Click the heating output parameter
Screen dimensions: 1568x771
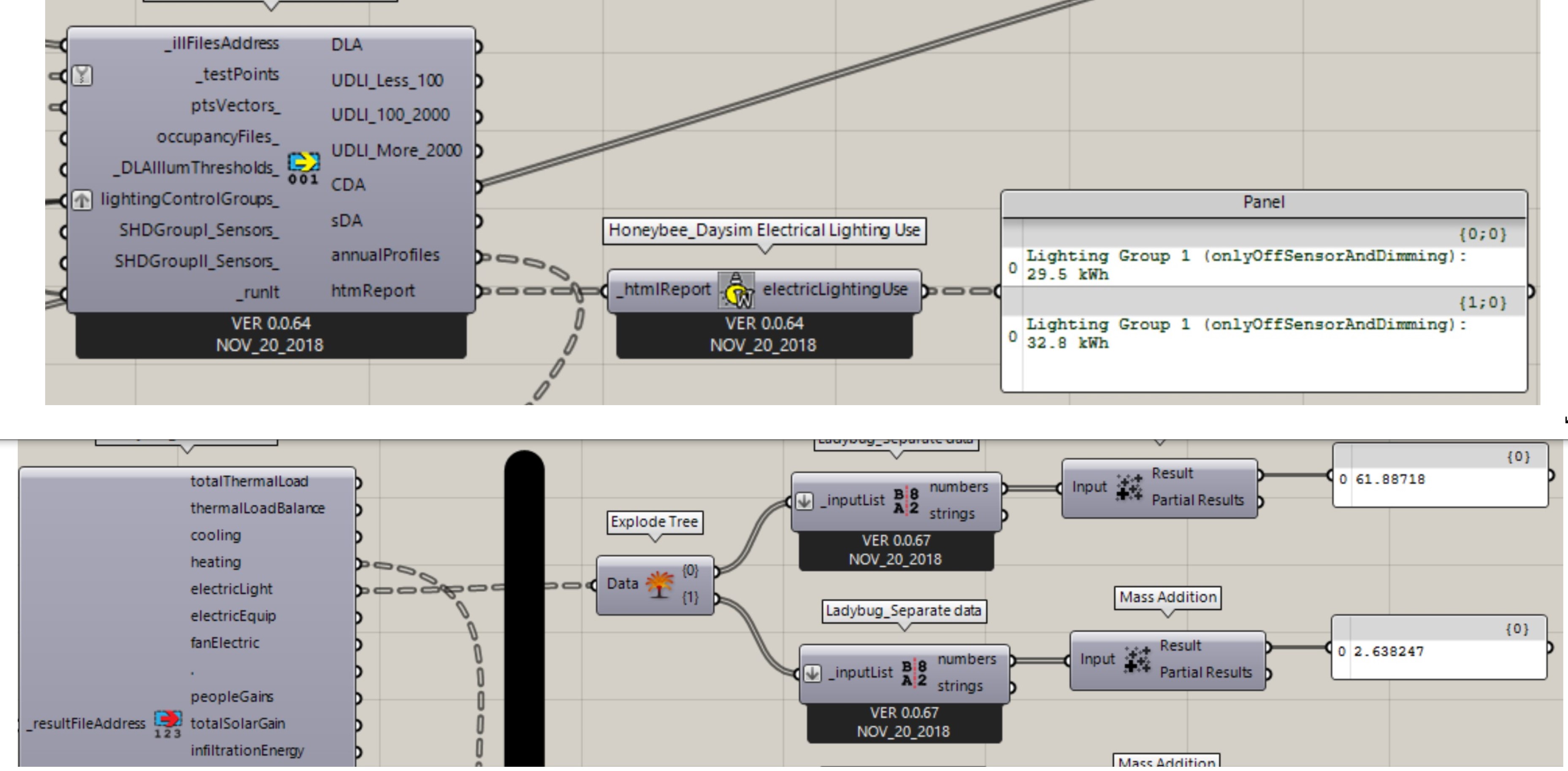click(216, 562)
